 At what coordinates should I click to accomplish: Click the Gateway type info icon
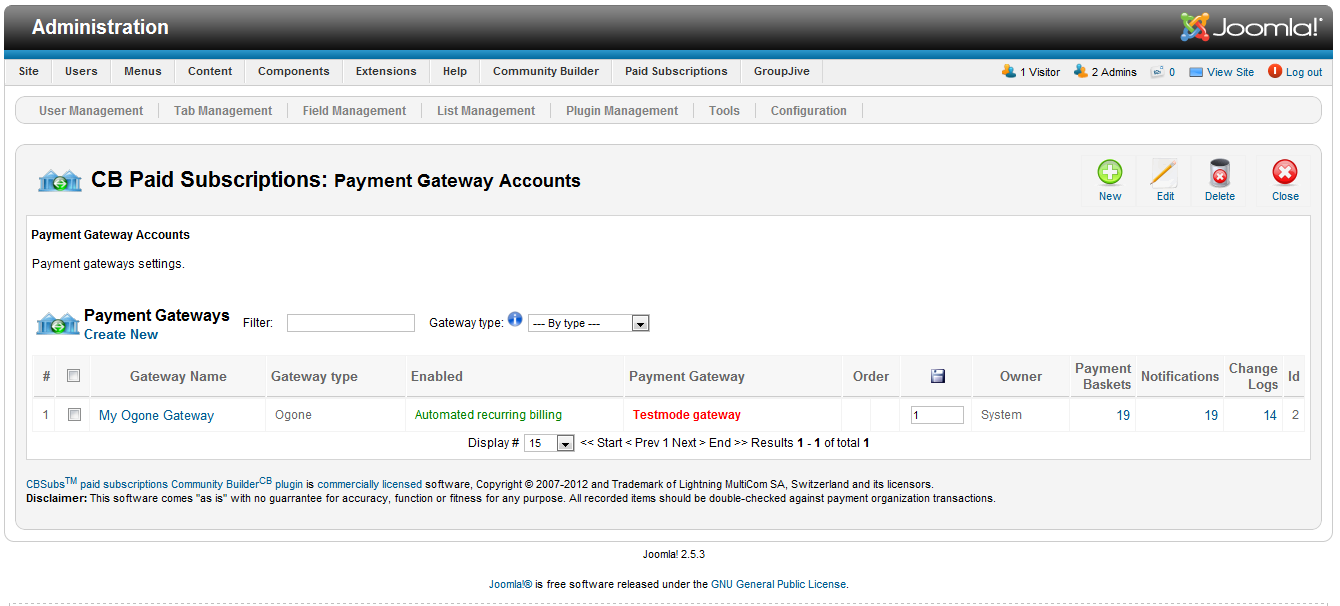(x=515, y=320)
